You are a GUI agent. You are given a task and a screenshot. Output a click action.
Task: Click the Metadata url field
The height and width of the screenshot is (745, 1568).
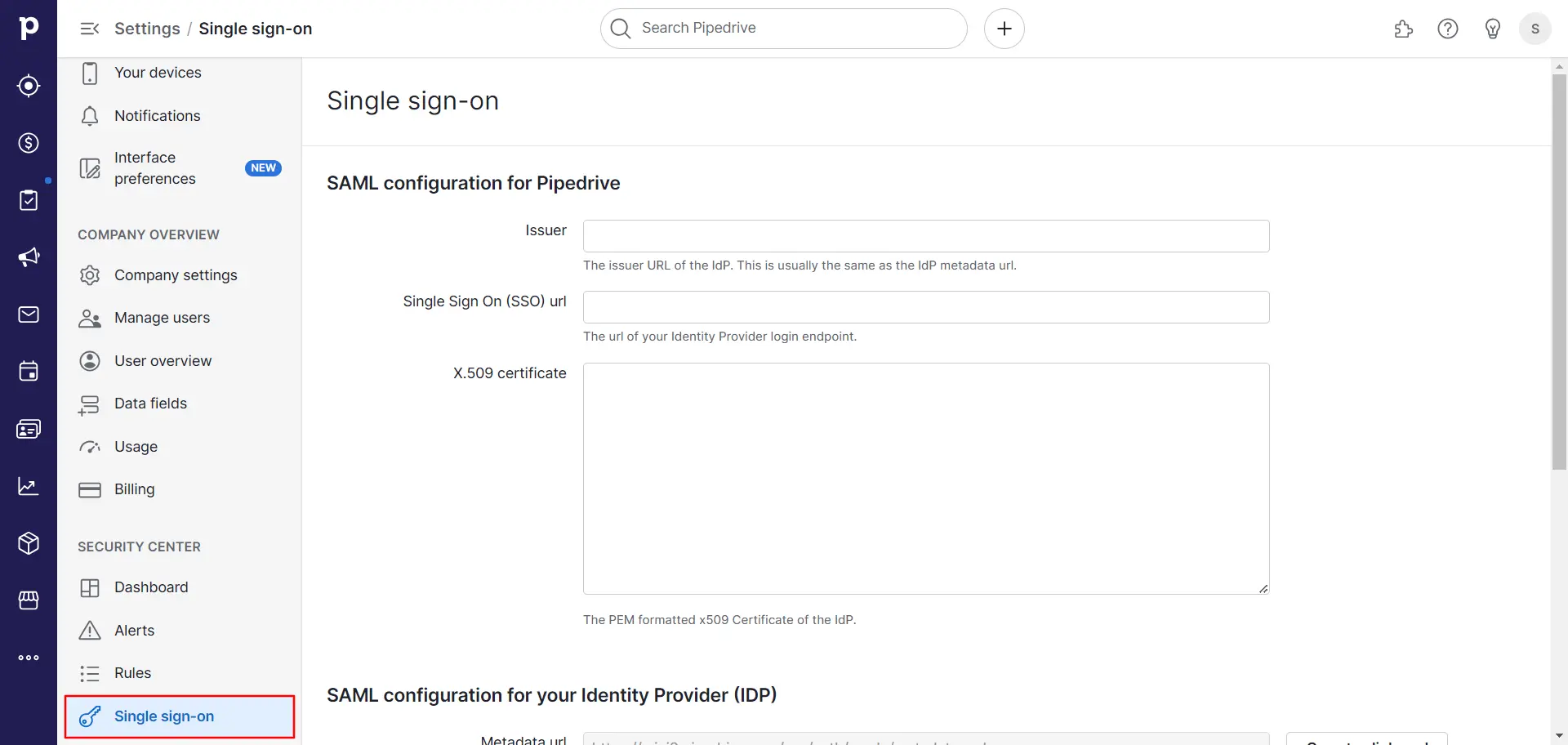(926, 739)
